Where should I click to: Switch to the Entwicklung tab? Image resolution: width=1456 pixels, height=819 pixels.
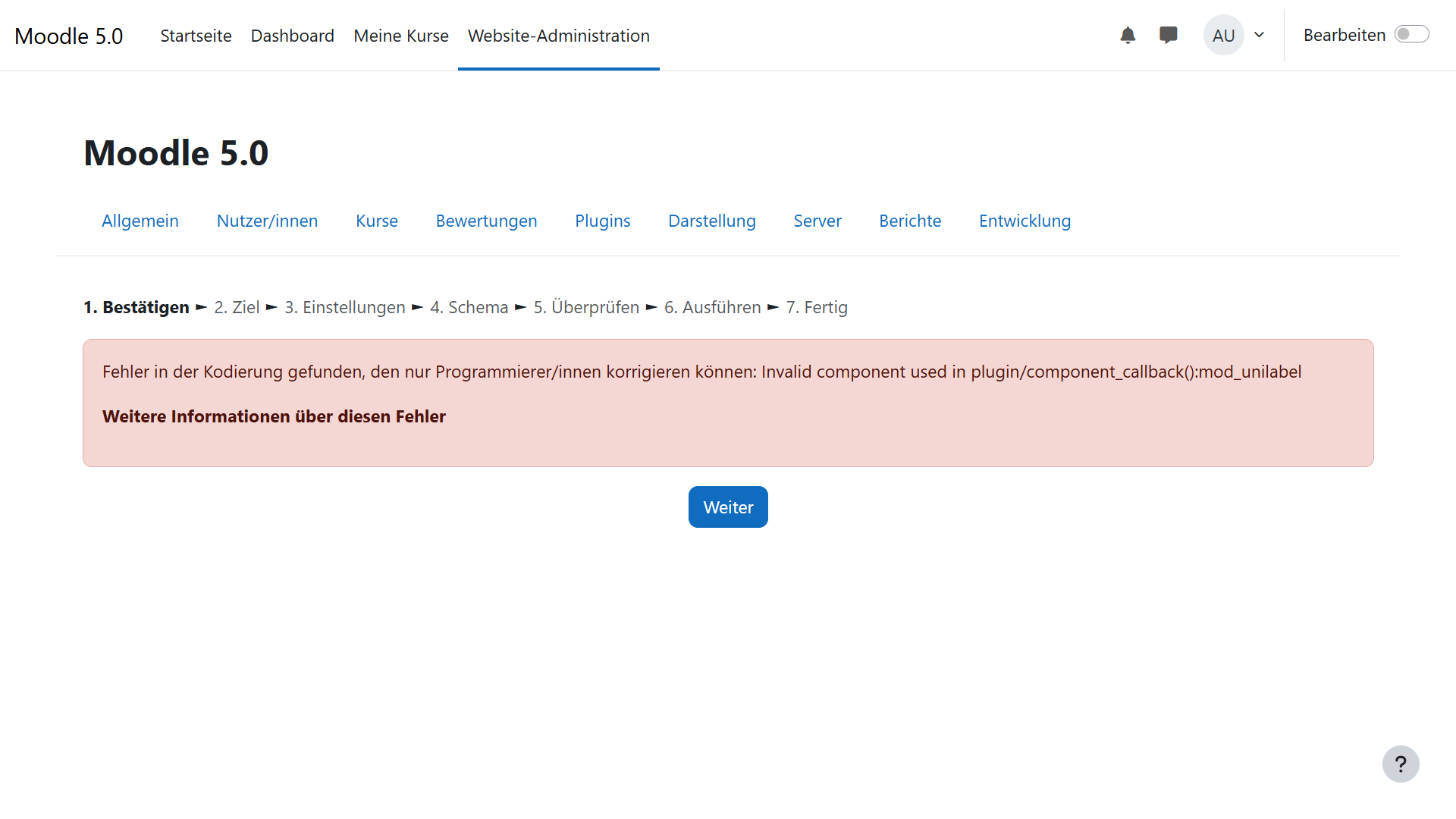coord(1025,221)
